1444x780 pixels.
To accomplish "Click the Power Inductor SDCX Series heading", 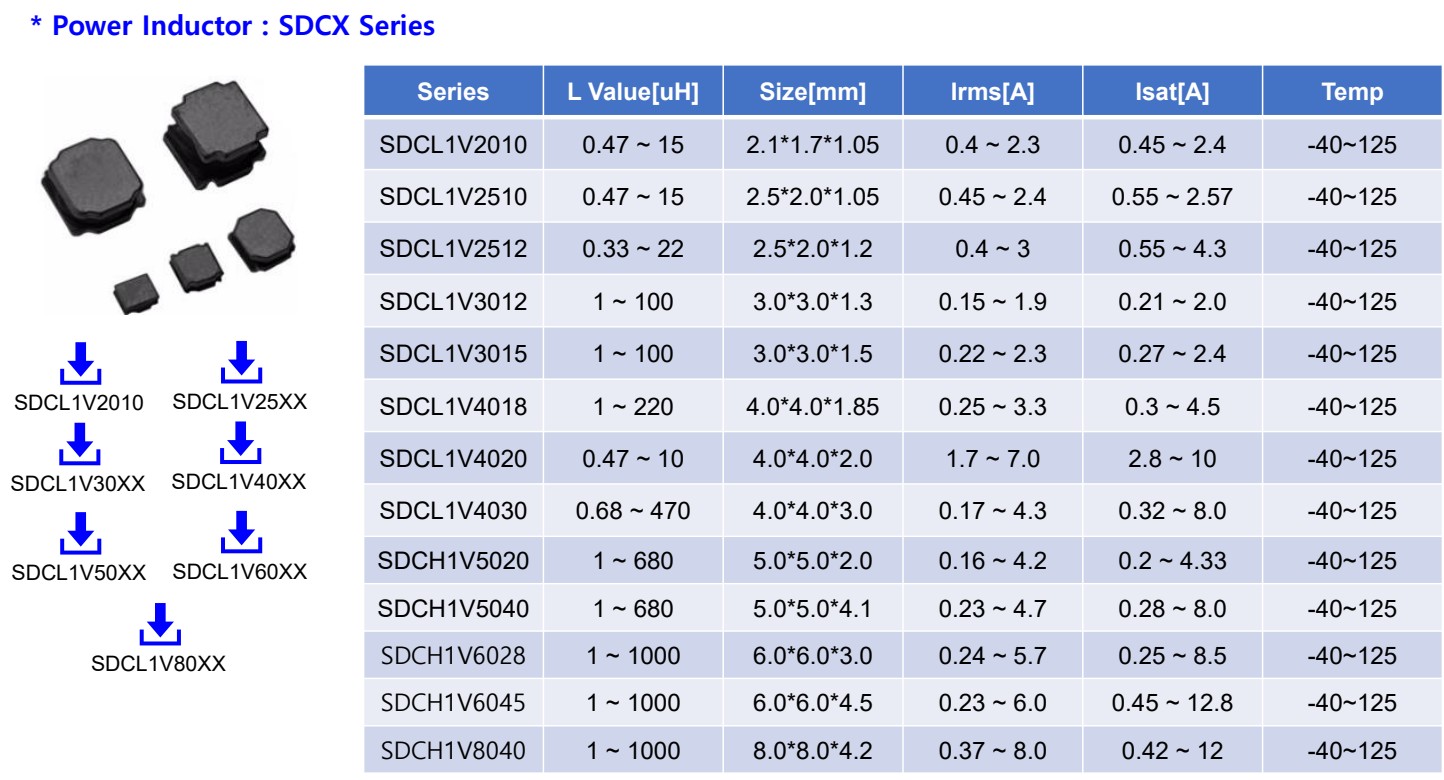I will coord(233,26).
